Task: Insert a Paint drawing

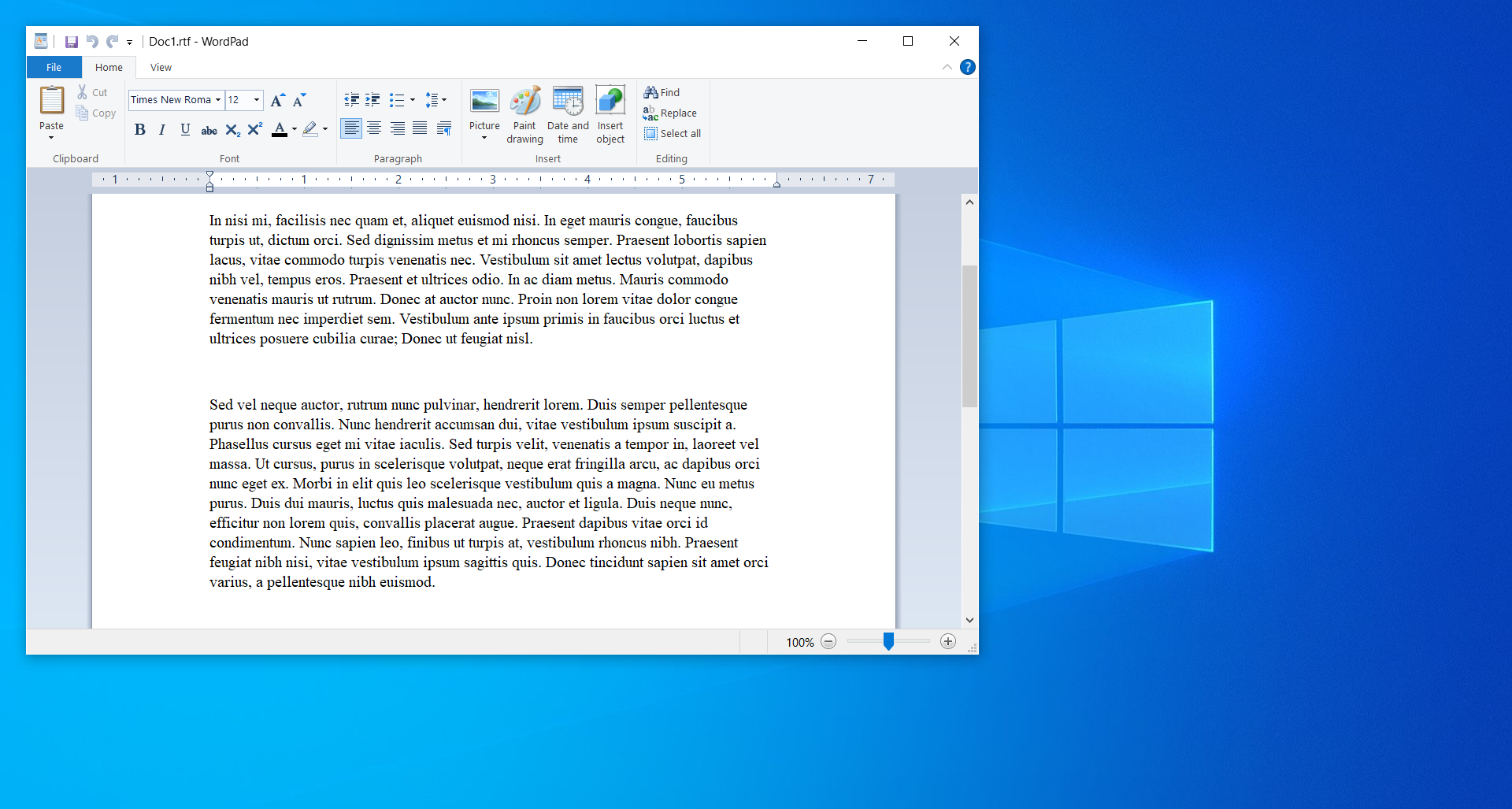Action: click(x=524, y=115)
